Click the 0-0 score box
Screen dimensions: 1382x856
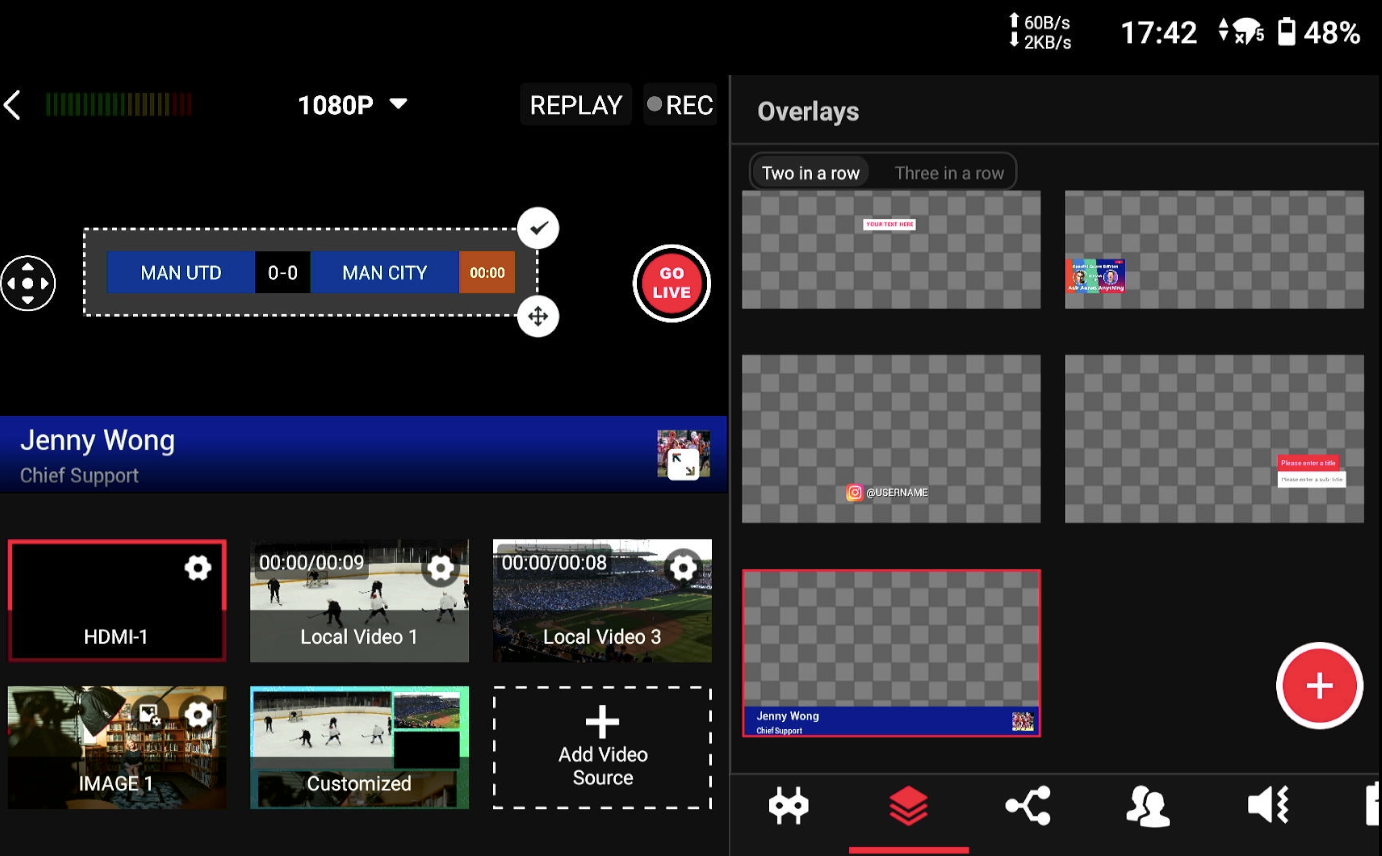tap(283, 273)
